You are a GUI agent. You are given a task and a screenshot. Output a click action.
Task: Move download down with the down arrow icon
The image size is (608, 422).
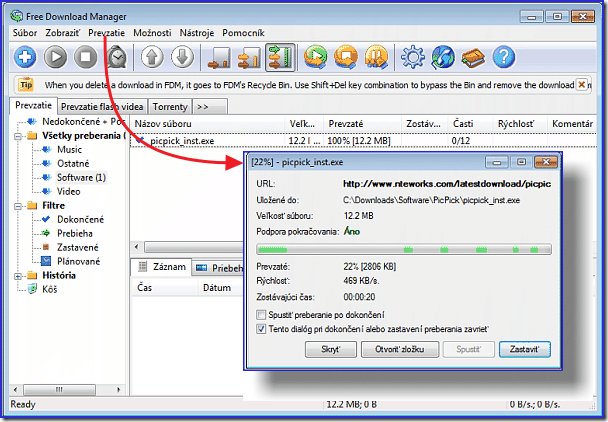coord(182,57)
